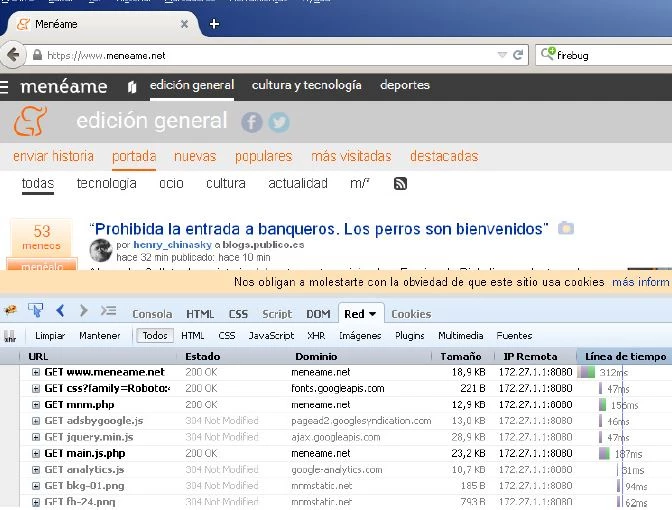Open the populares link
Image resolution: width=672 pixels, height=510 pixels.
pos(264,156)
